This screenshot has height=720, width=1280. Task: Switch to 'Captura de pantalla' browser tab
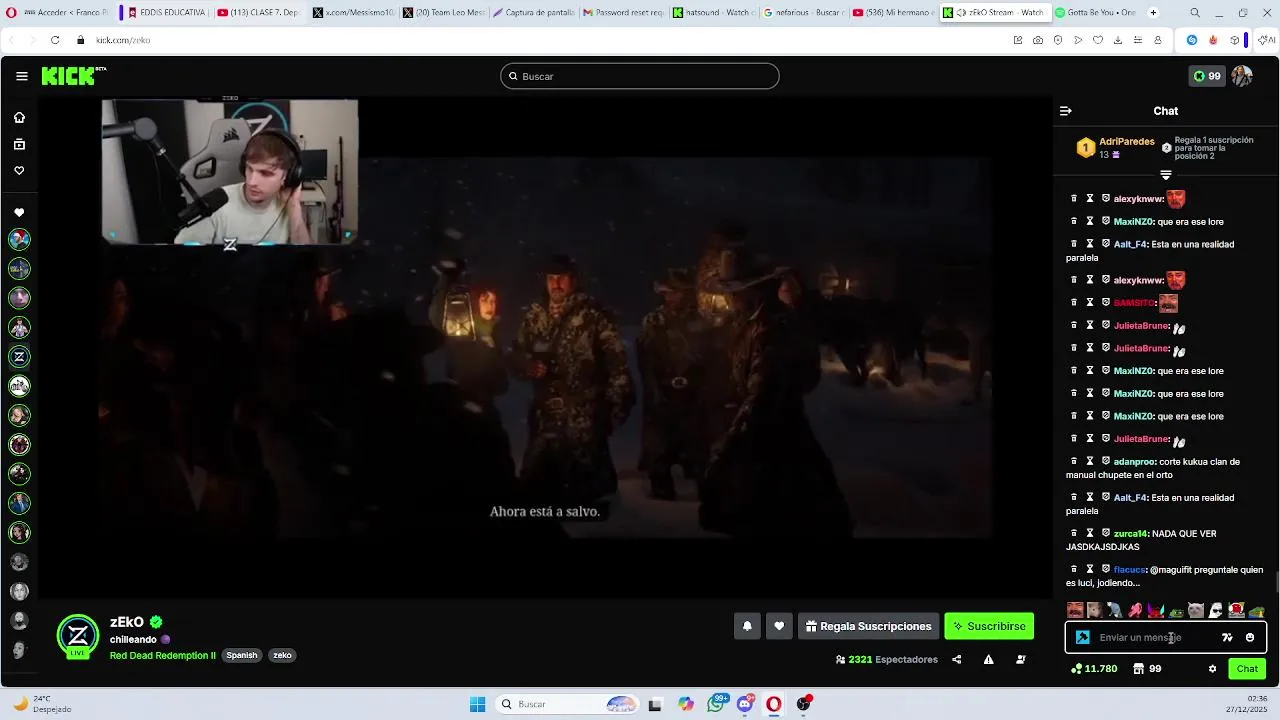coord(533,13)
